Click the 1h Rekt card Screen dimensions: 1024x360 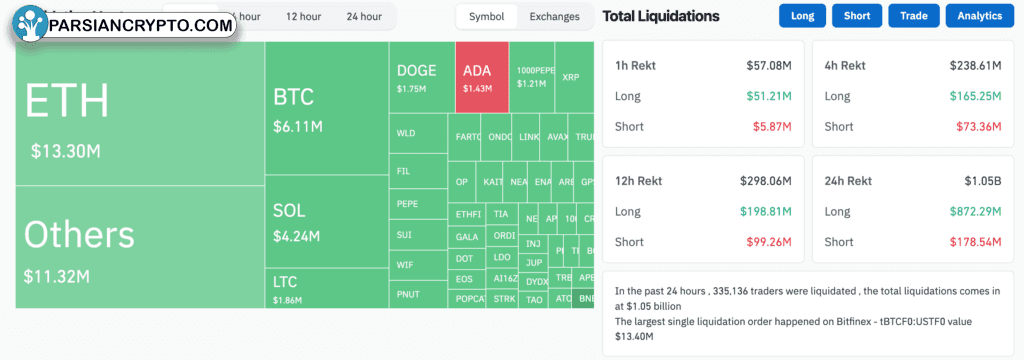click(x=703, y=93)
